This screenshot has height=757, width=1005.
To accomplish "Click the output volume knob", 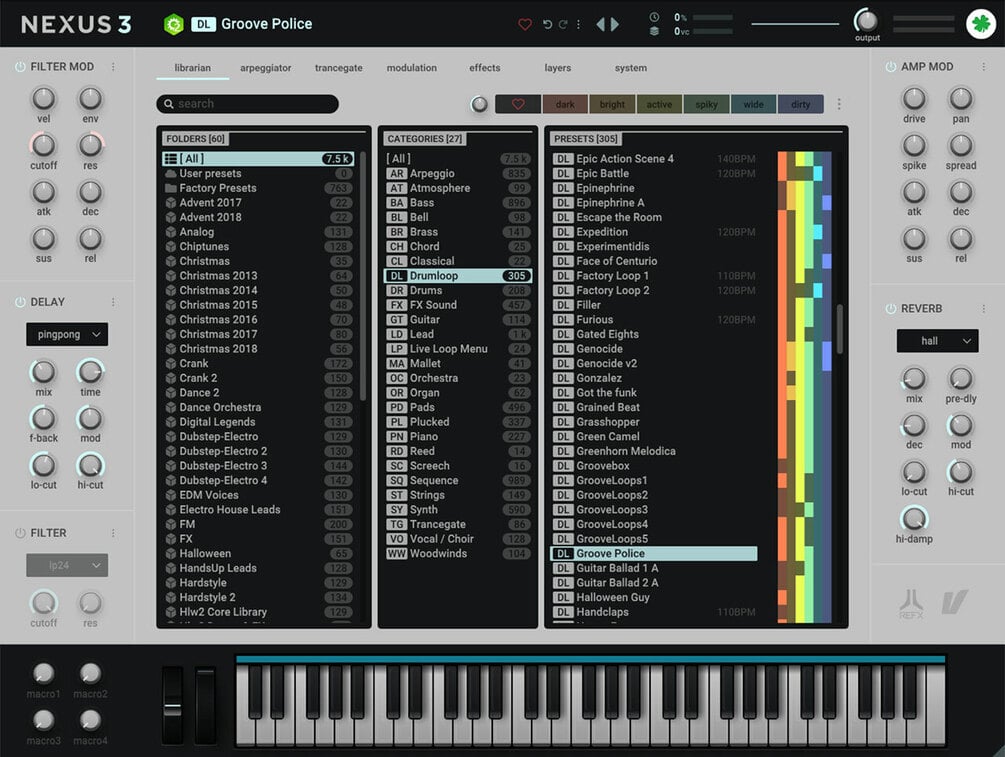I will coord(867,21).
